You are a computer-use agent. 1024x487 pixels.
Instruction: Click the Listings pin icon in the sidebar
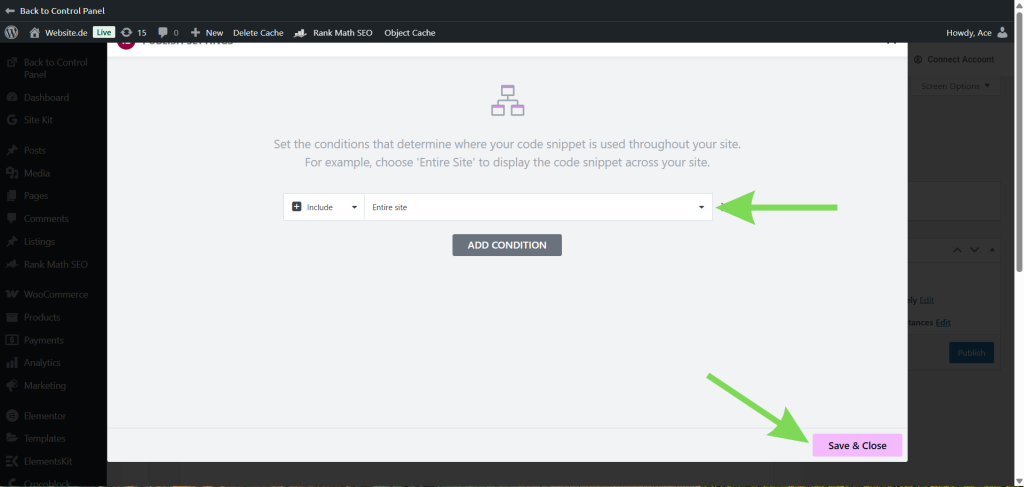point(12,242)
